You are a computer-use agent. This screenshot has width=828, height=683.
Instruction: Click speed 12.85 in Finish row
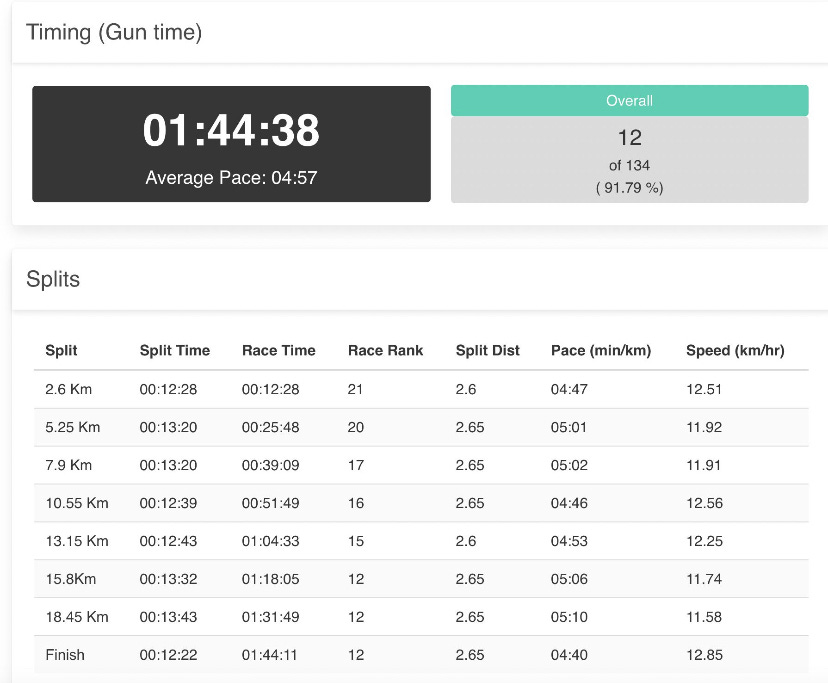pyautogui.click(x=704, y=656)
